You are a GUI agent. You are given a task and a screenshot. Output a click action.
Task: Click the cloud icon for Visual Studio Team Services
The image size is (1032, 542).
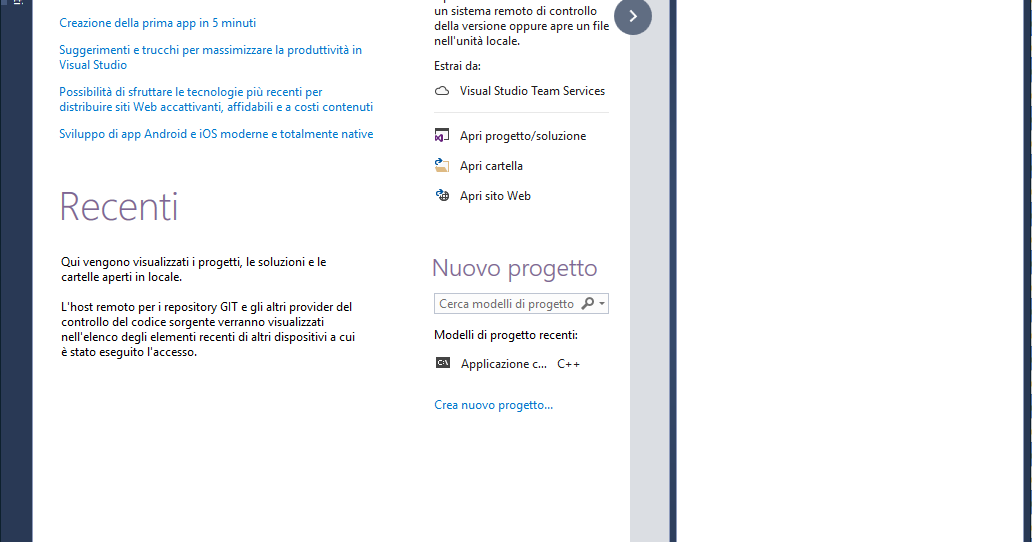pyautogui.click(x=442, y=91)
